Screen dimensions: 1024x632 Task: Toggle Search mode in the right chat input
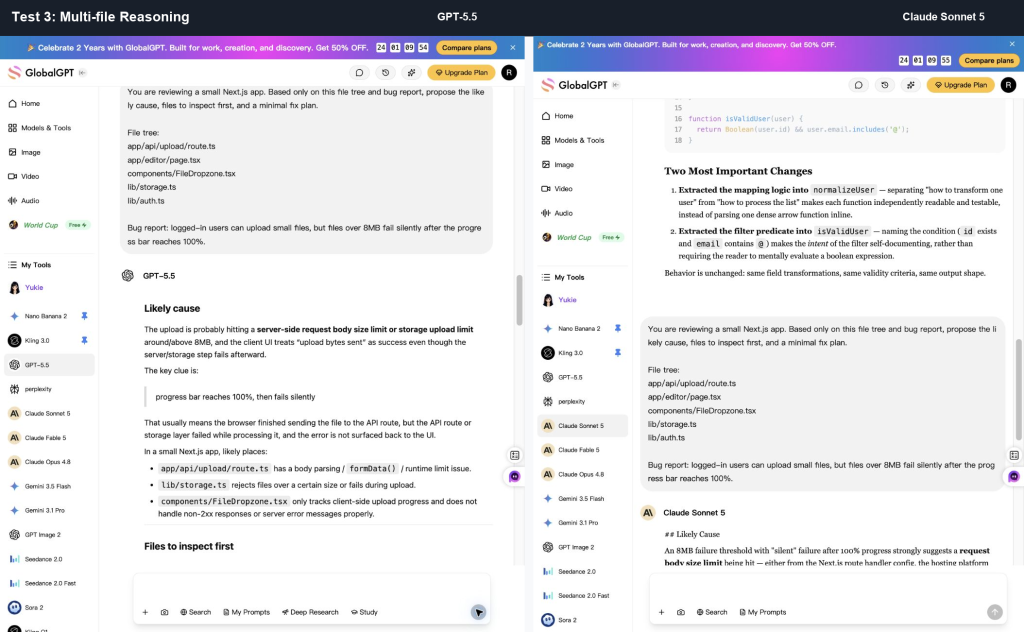[712, 612]
